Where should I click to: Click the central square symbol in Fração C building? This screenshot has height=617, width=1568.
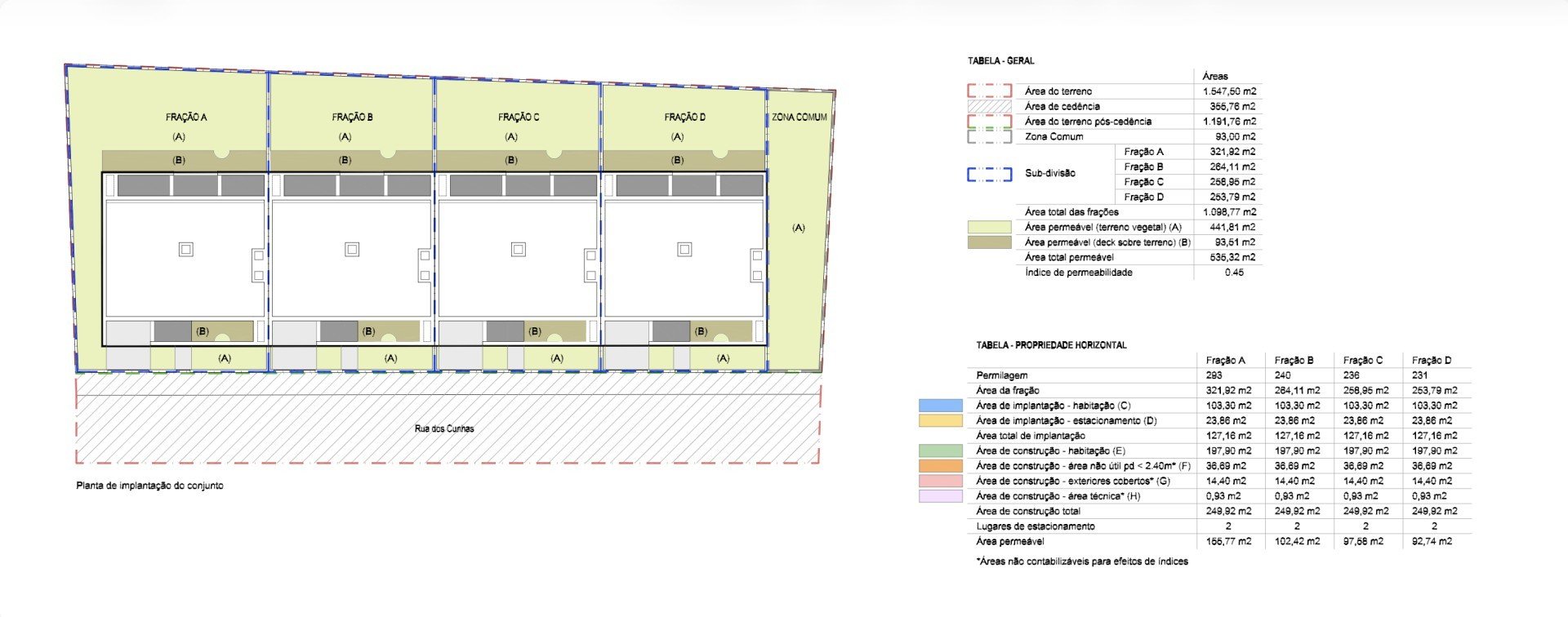pyautogui.click(x=519, y=249)
